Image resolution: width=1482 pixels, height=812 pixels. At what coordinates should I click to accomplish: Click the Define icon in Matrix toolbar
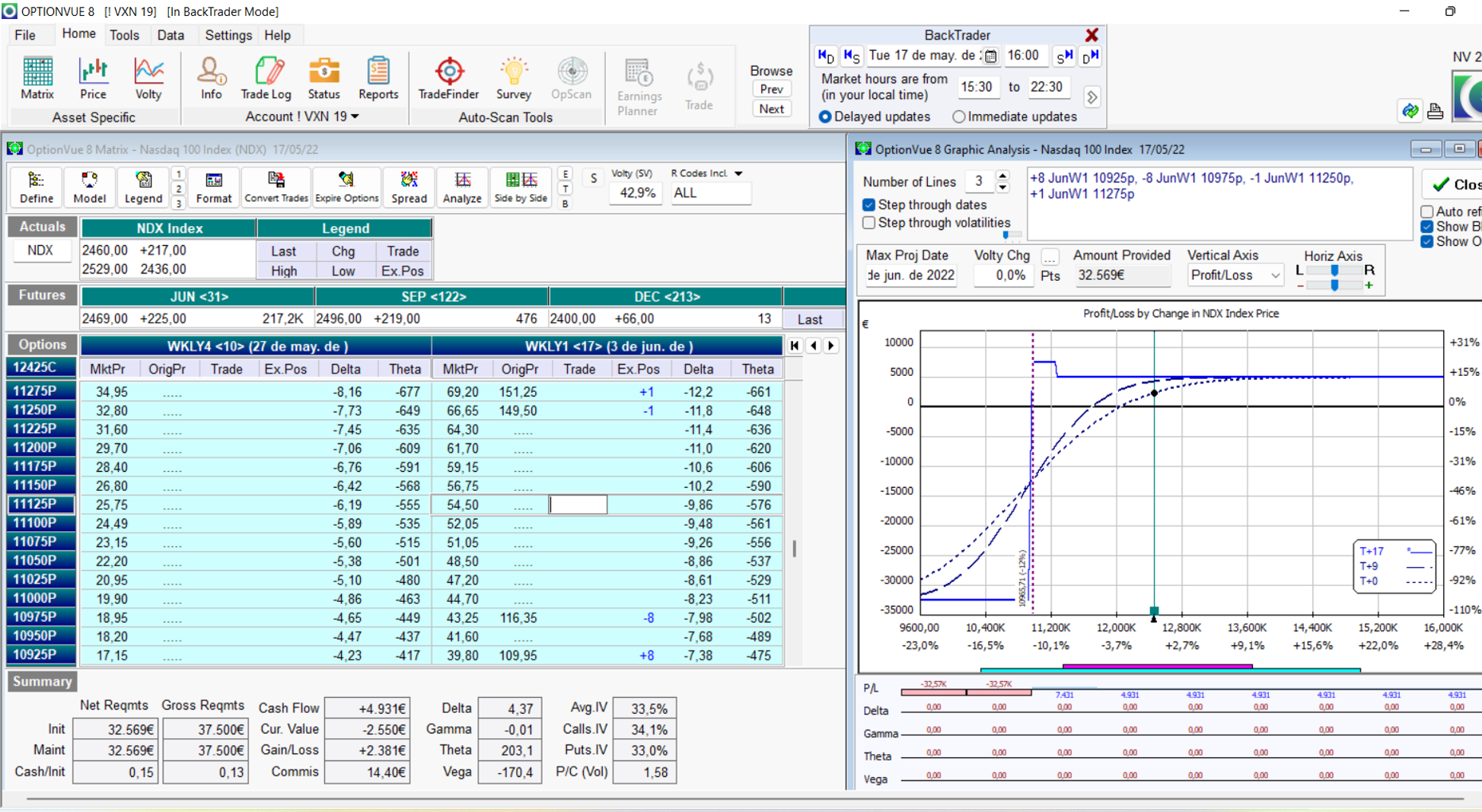[x=37, y=187]
